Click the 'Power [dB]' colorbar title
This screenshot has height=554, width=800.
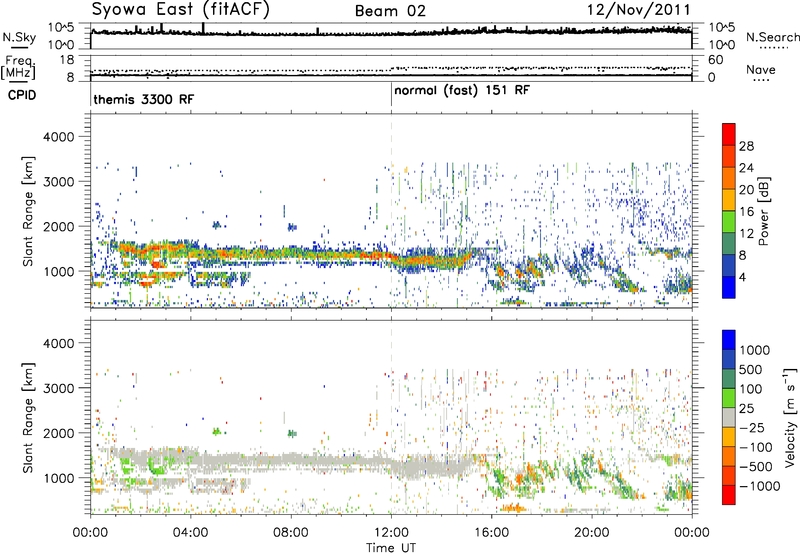[763, 211]
